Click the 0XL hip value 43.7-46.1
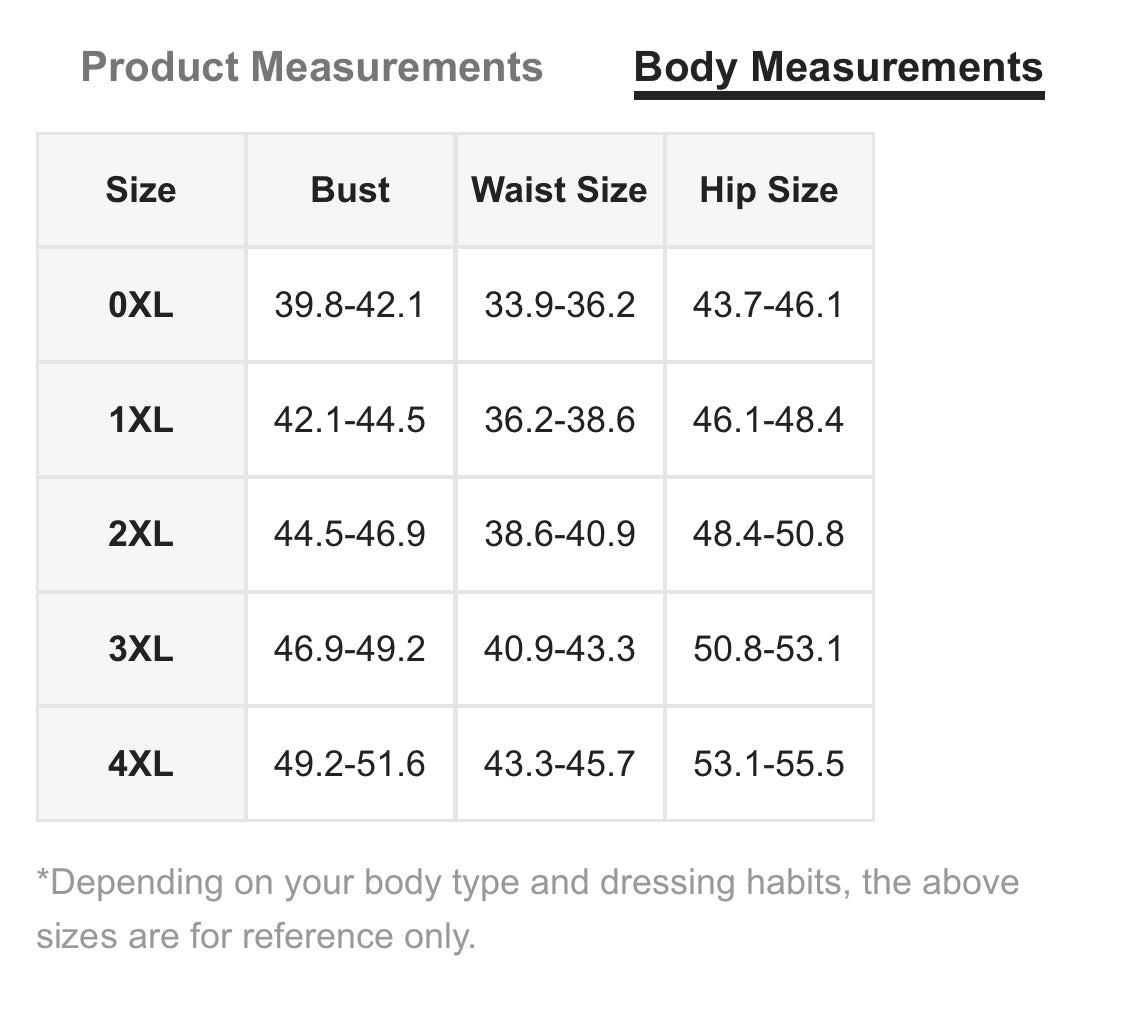 coord(768,305)
